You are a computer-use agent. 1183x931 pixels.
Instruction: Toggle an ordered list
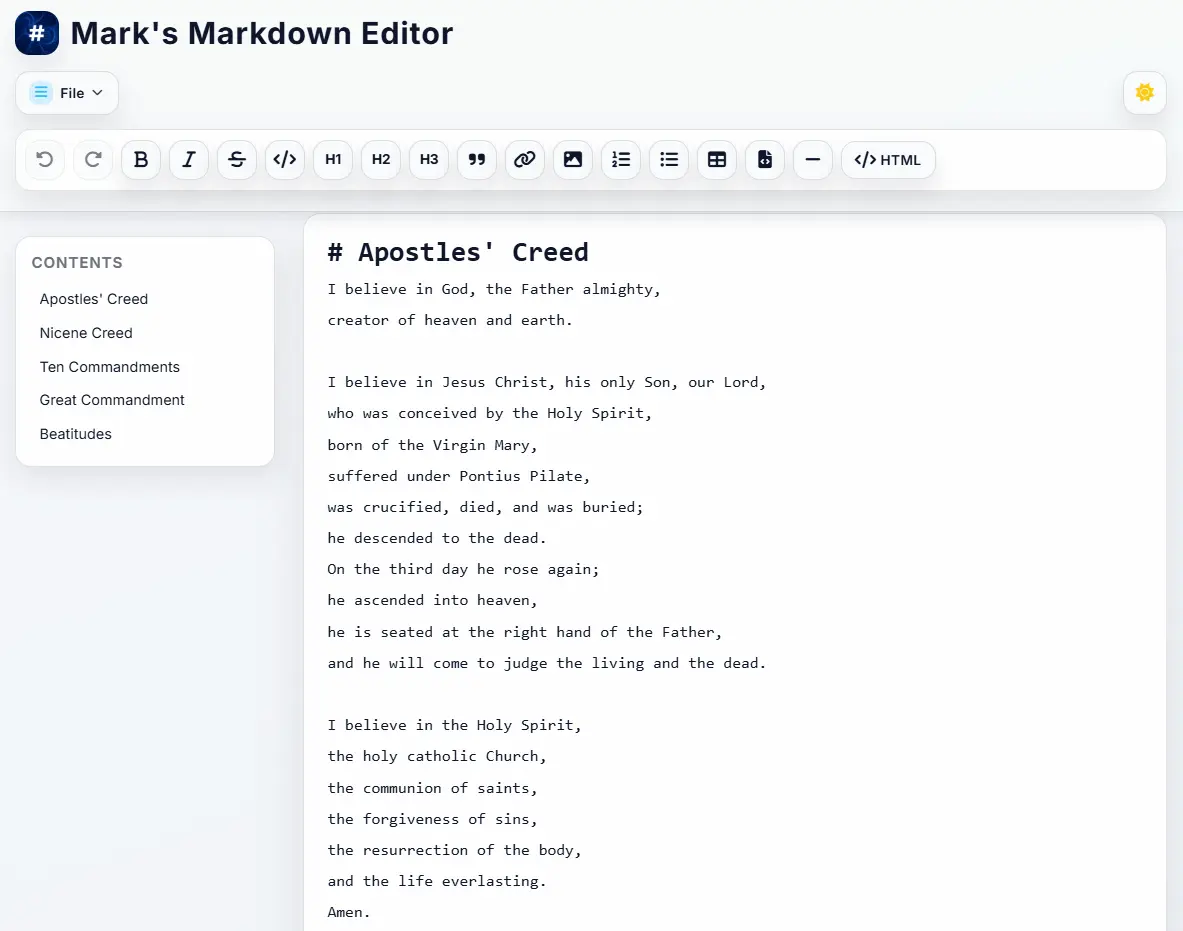coord(620,160)
